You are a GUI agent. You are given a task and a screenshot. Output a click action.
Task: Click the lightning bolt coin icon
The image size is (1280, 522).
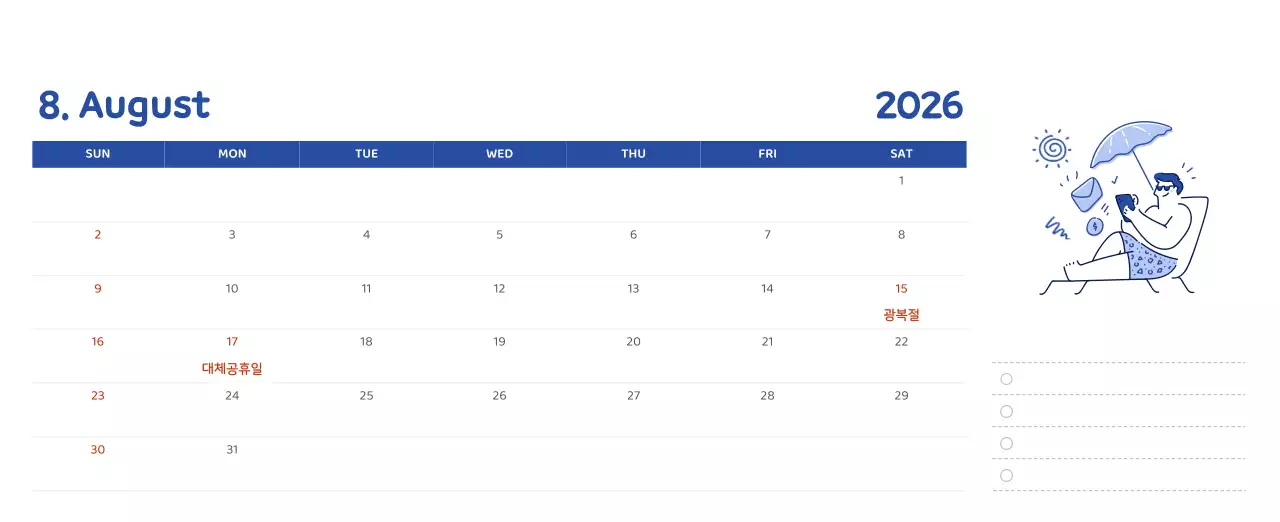coord(1095,227)
